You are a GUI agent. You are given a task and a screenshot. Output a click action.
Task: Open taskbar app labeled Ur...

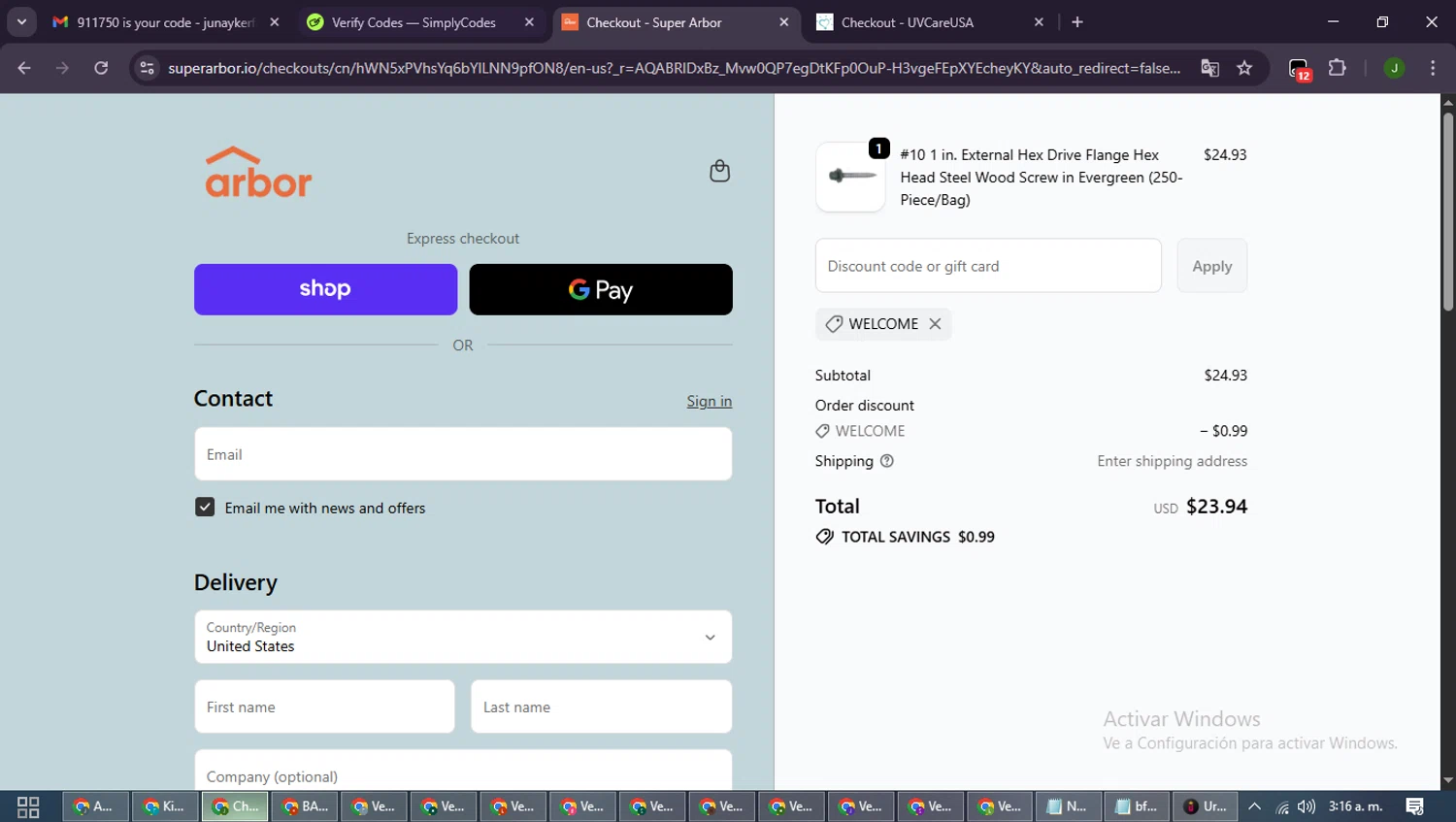(x=1206, y=806)
